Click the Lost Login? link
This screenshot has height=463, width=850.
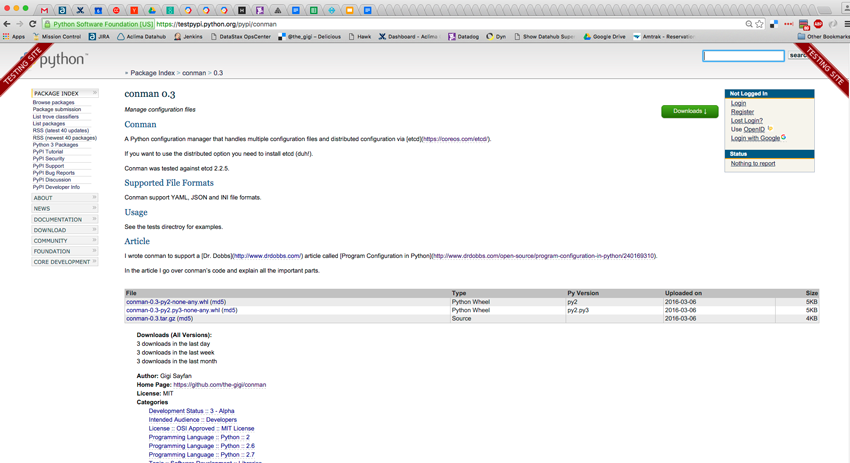tap(746, 120)
